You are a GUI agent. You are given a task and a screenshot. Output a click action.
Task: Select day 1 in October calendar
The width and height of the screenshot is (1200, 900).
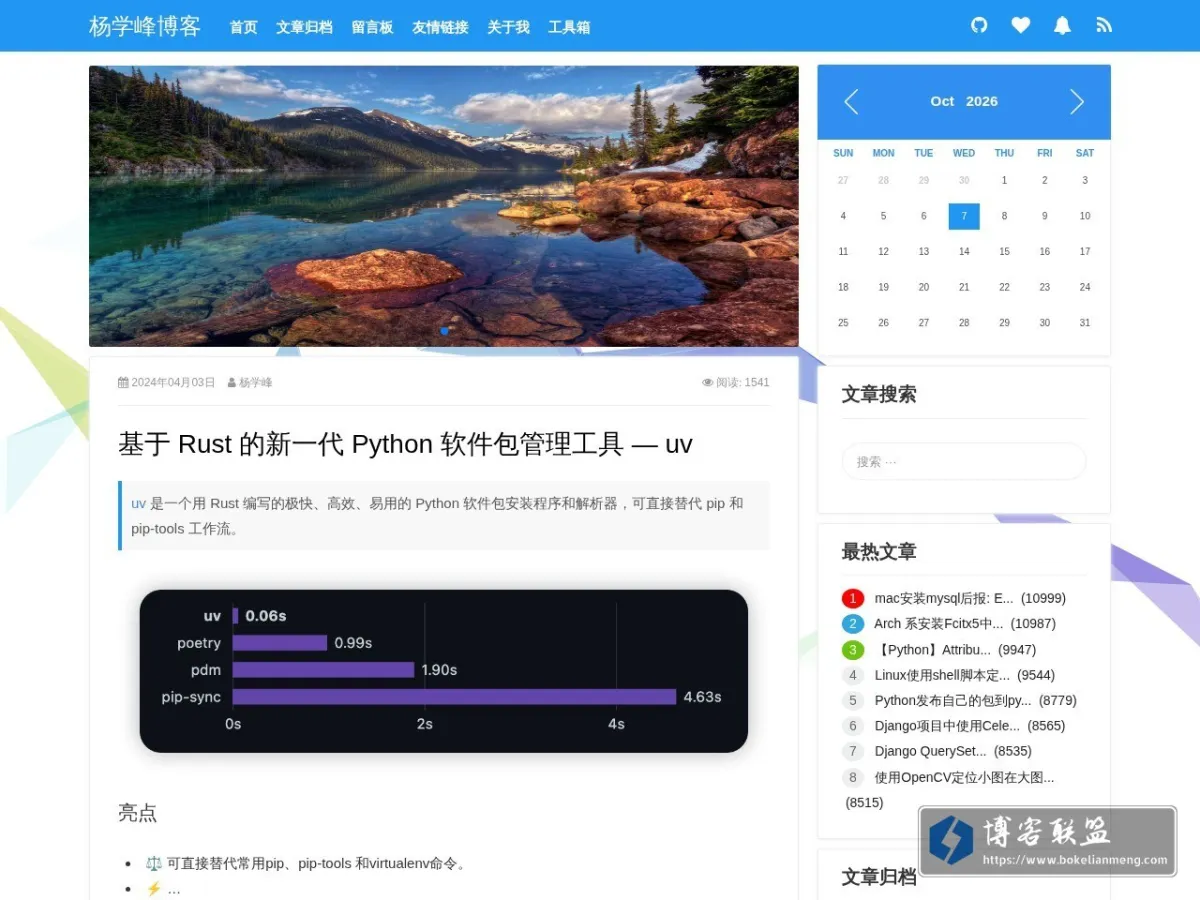pyautogui.click(x=1004, y=181)
